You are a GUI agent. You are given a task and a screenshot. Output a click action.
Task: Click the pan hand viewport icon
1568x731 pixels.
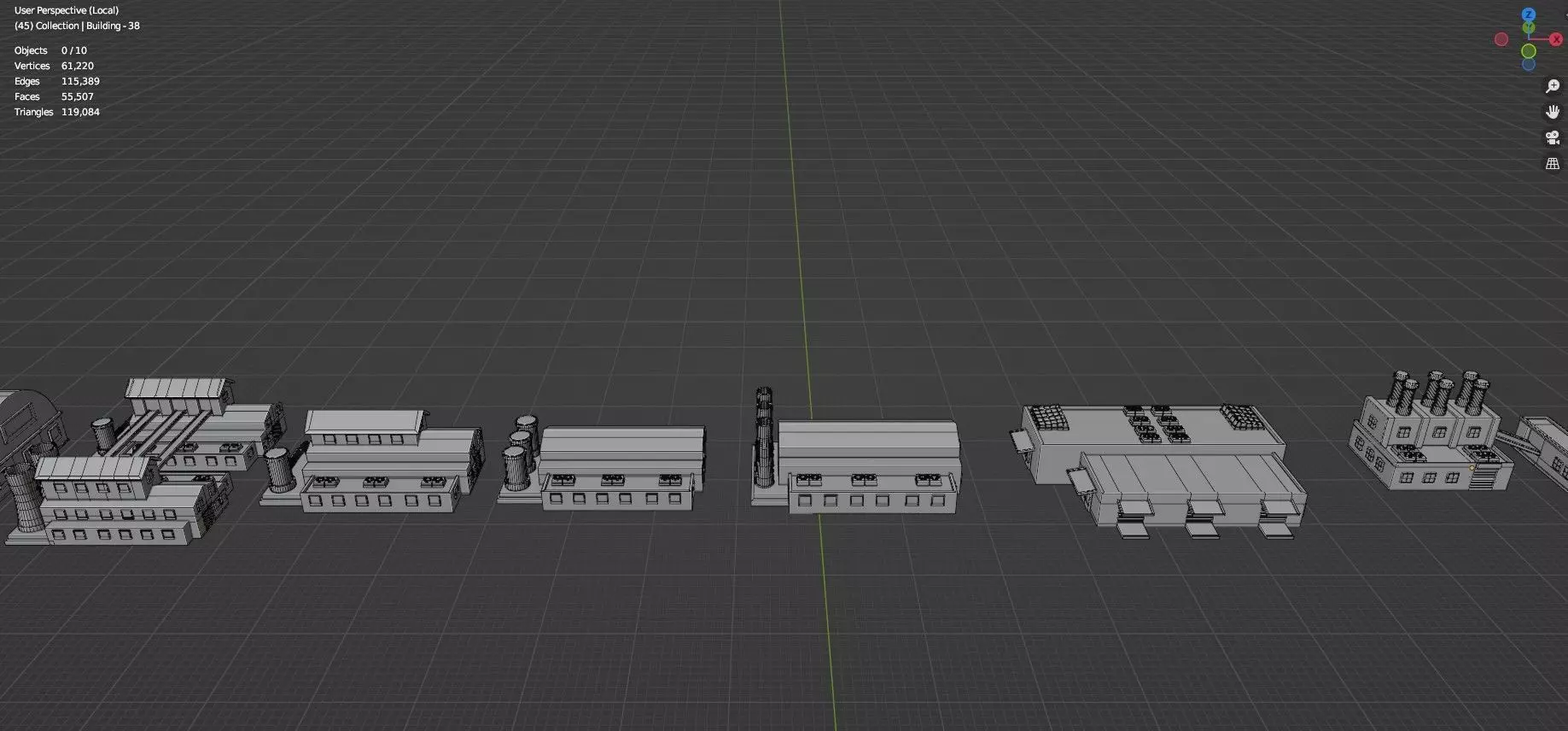1553,112
